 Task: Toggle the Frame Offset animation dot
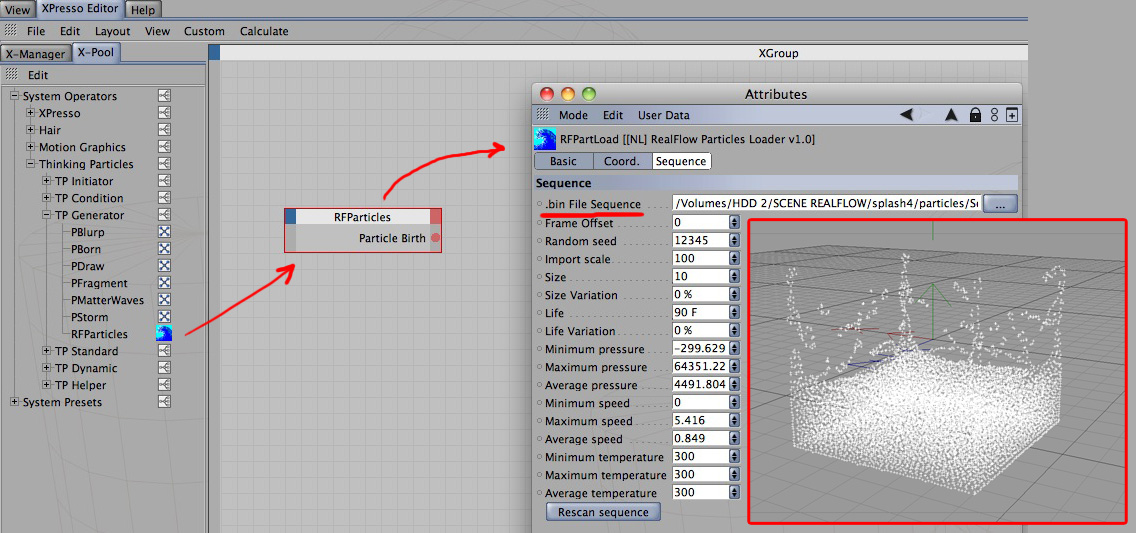540,222
